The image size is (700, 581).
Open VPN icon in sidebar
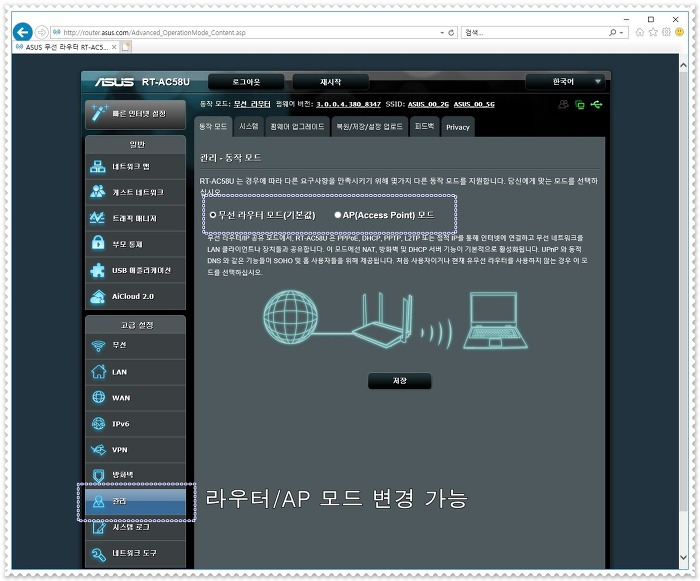(98, 450)
